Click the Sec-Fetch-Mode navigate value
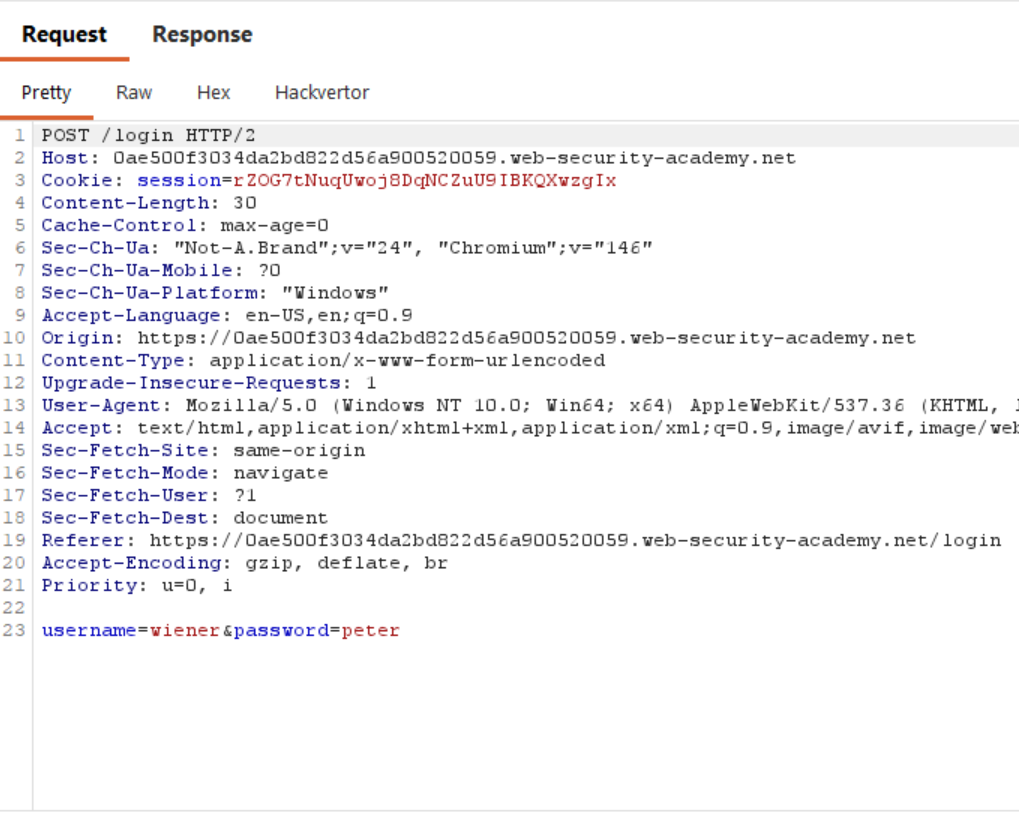The height and width of the screenshot is (813, 1019). coord(281,473)
